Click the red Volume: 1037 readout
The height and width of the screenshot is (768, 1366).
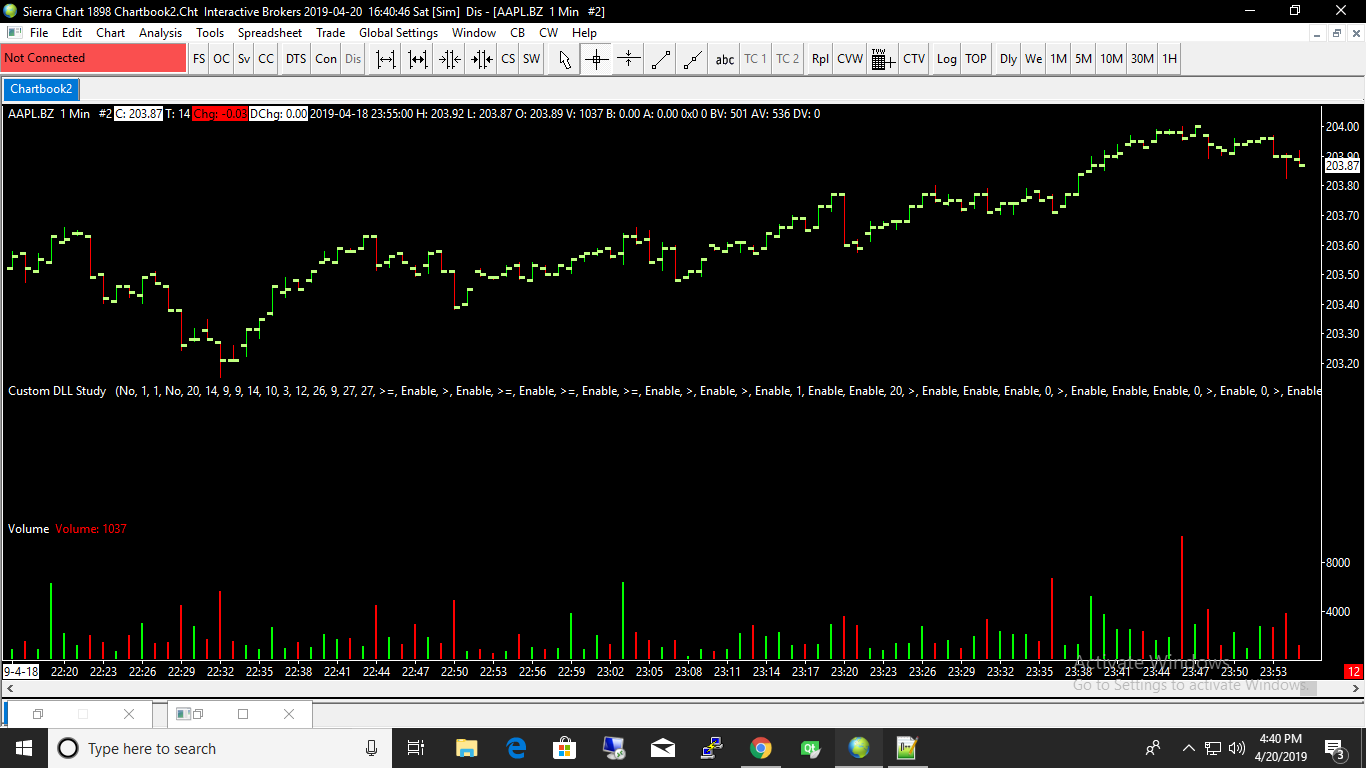tap(91, 529)
